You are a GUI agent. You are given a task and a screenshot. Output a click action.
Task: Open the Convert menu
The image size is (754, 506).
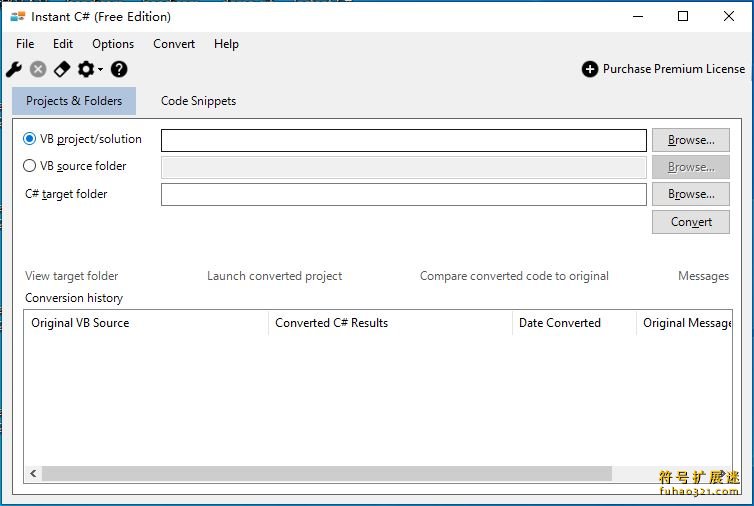pyautogui.click(x=174, y=44)
